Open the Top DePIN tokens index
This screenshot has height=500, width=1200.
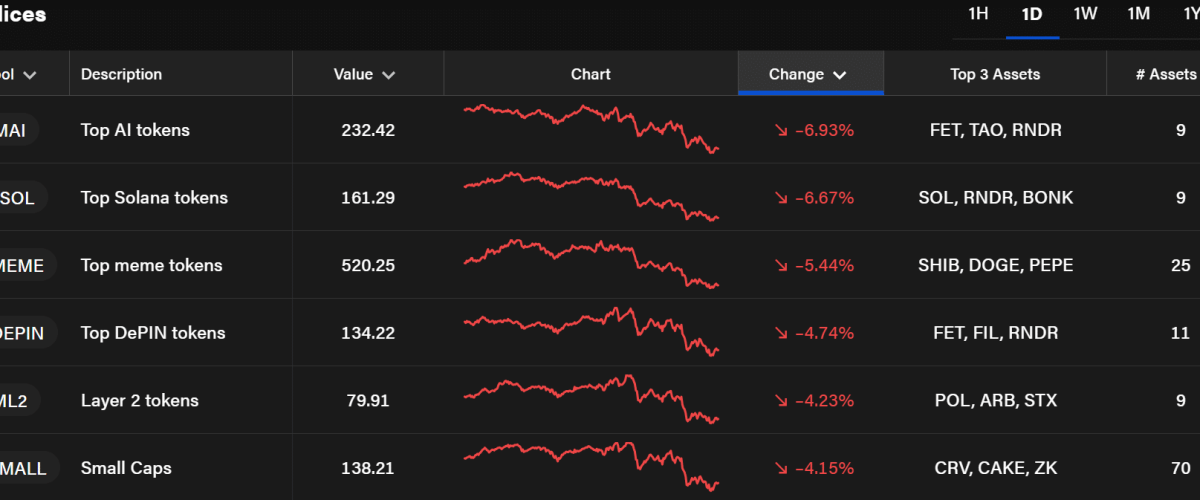153,333
